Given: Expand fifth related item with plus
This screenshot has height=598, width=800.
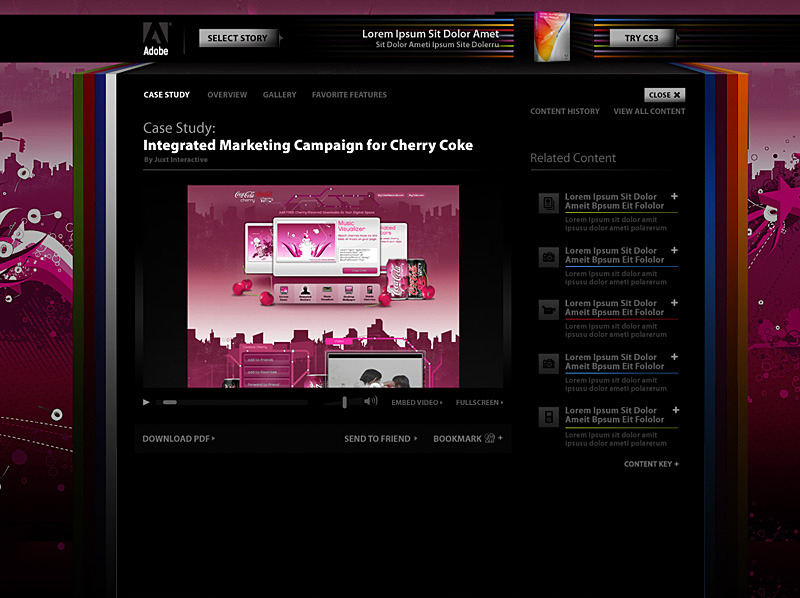Looking at the screenshot, I should (x=676, y=410).
